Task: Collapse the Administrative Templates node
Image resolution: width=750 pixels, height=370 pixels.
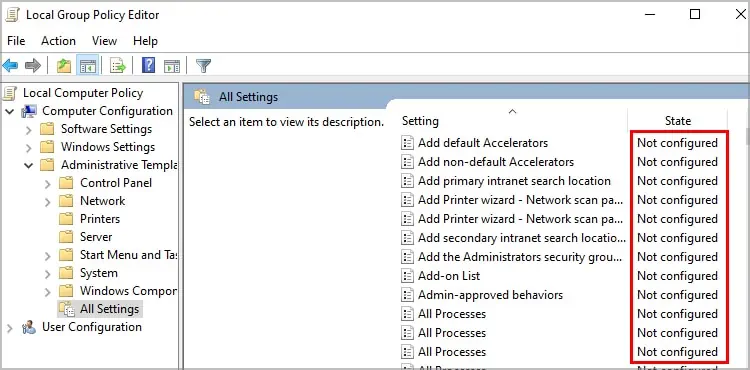Action: [x=29, y=165]
